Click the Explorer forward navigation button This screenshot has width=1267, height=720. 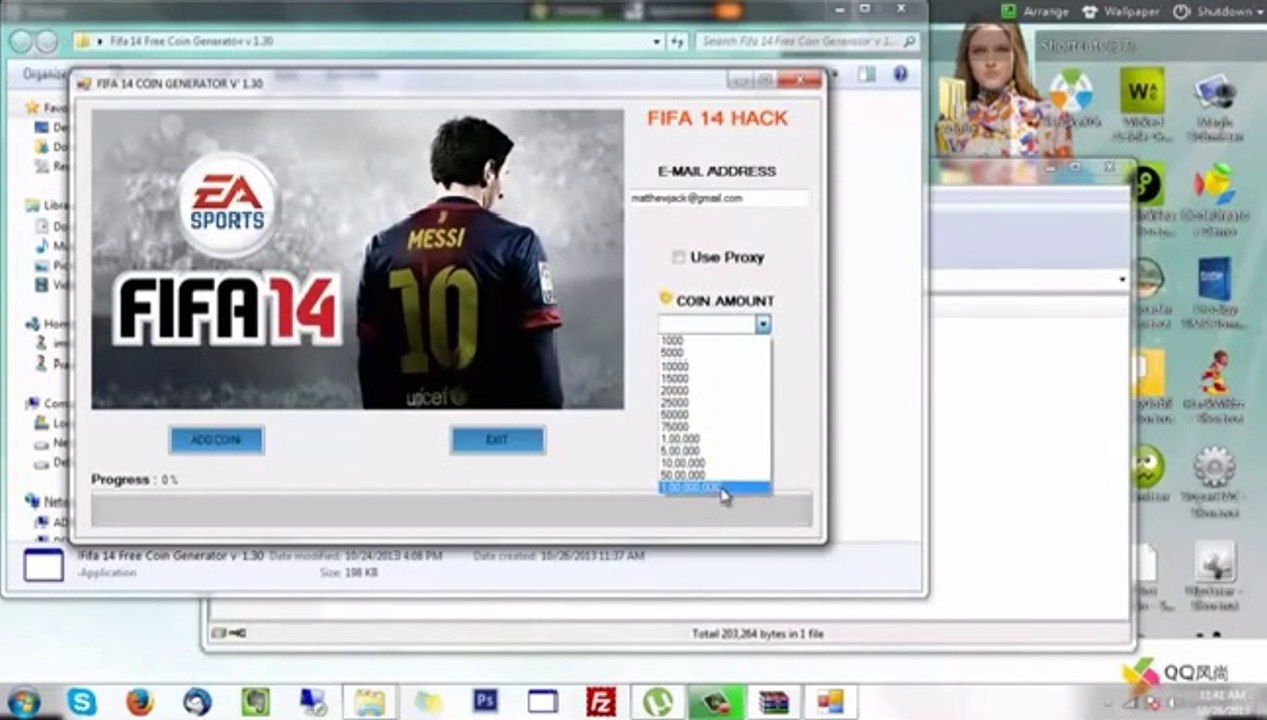(47, 41)
